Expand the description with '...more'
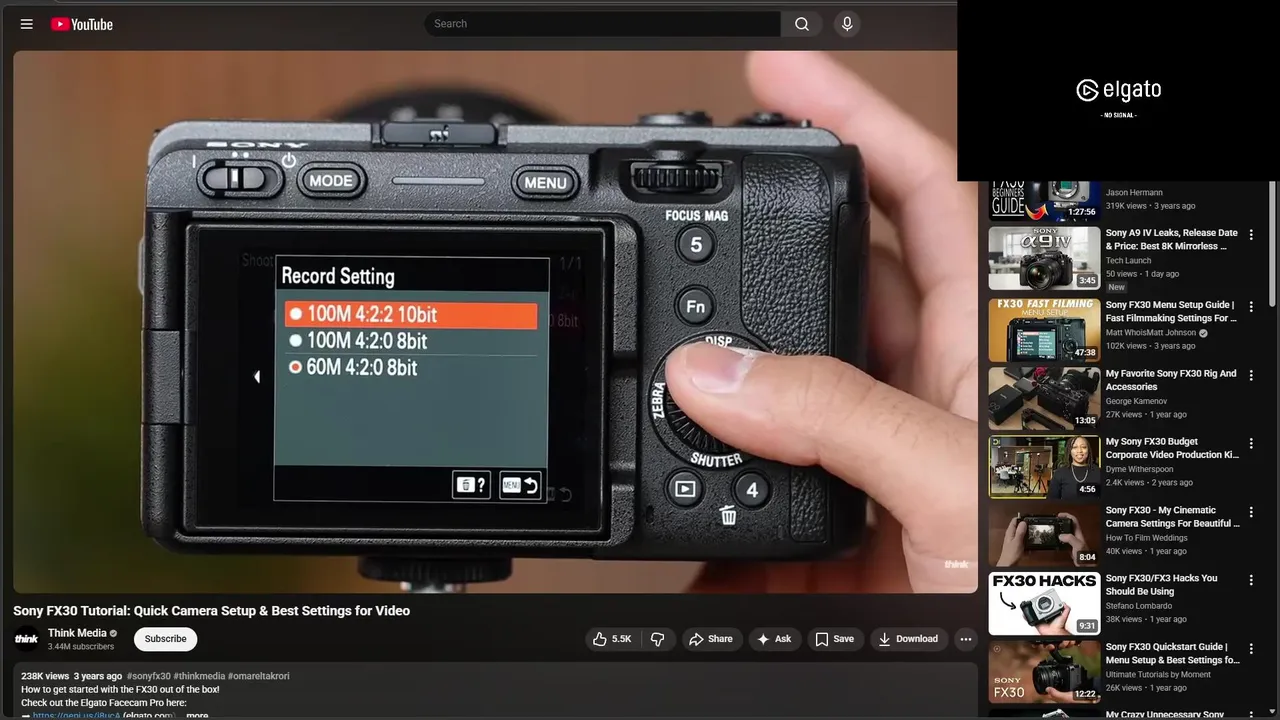Viewport: 1280px width, 720px height. pos(196,715)
